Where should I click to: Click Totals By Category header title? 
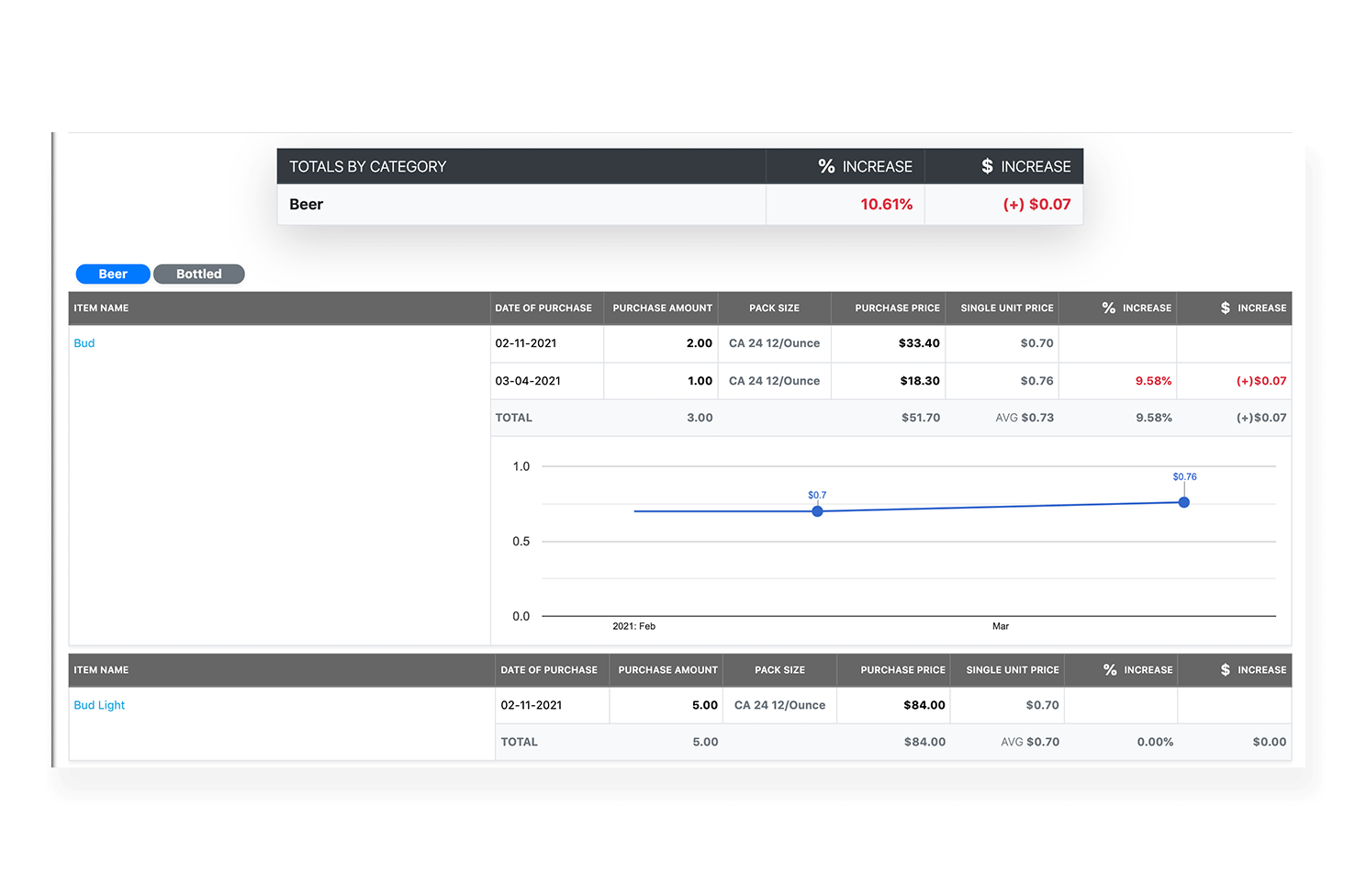pyautogui.click(x=368, y=166)
